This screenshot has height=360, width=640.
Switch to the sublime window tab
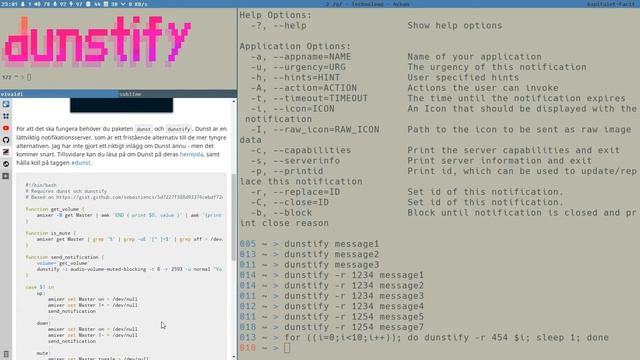click(x=178, y=94)
